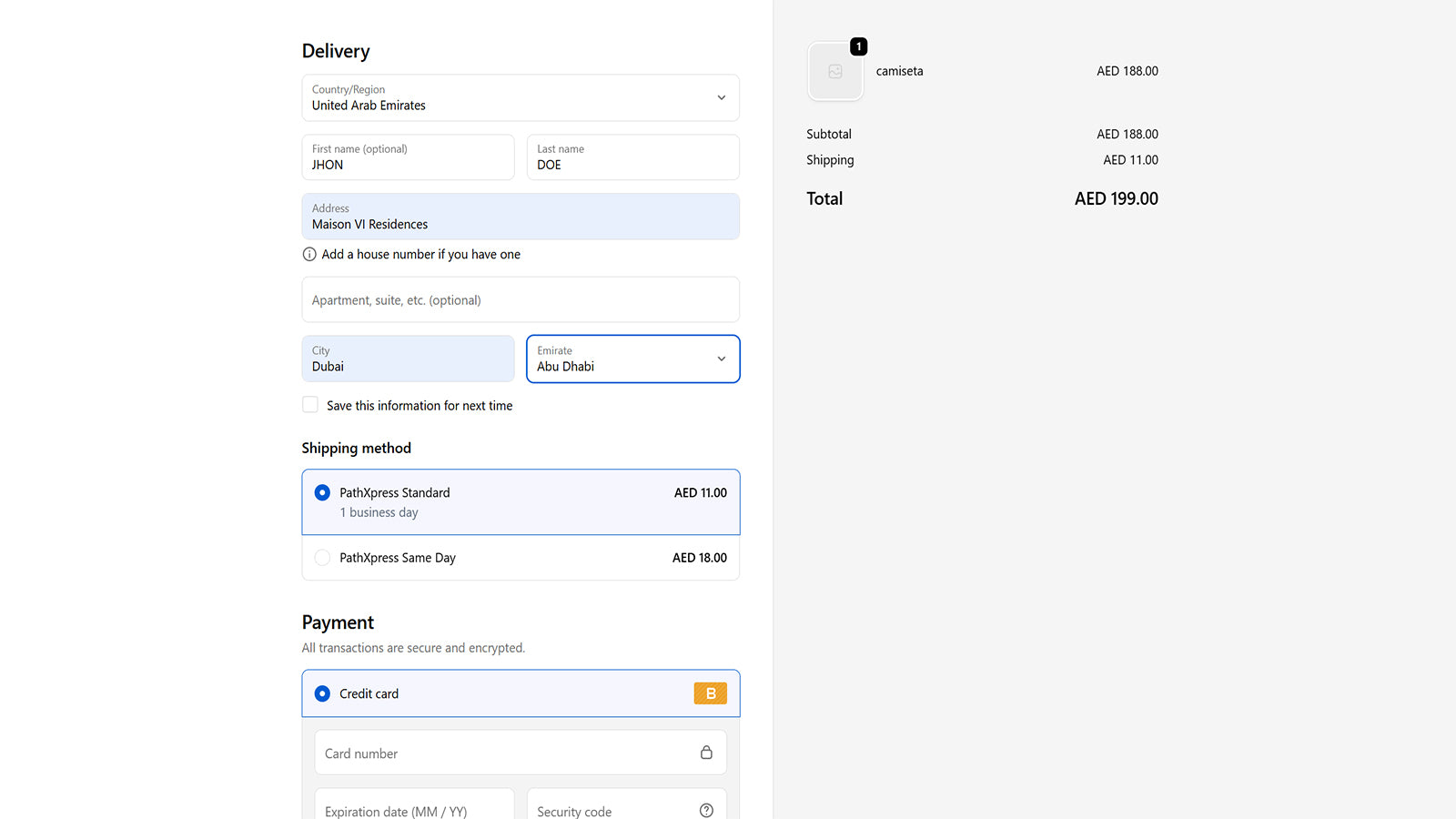Expand the Emirate dropdown showing Abu Dhabi
Image resolution: width=1456 pixels, height=819 pixels.
pyautogui.click(x=632, y=359)
